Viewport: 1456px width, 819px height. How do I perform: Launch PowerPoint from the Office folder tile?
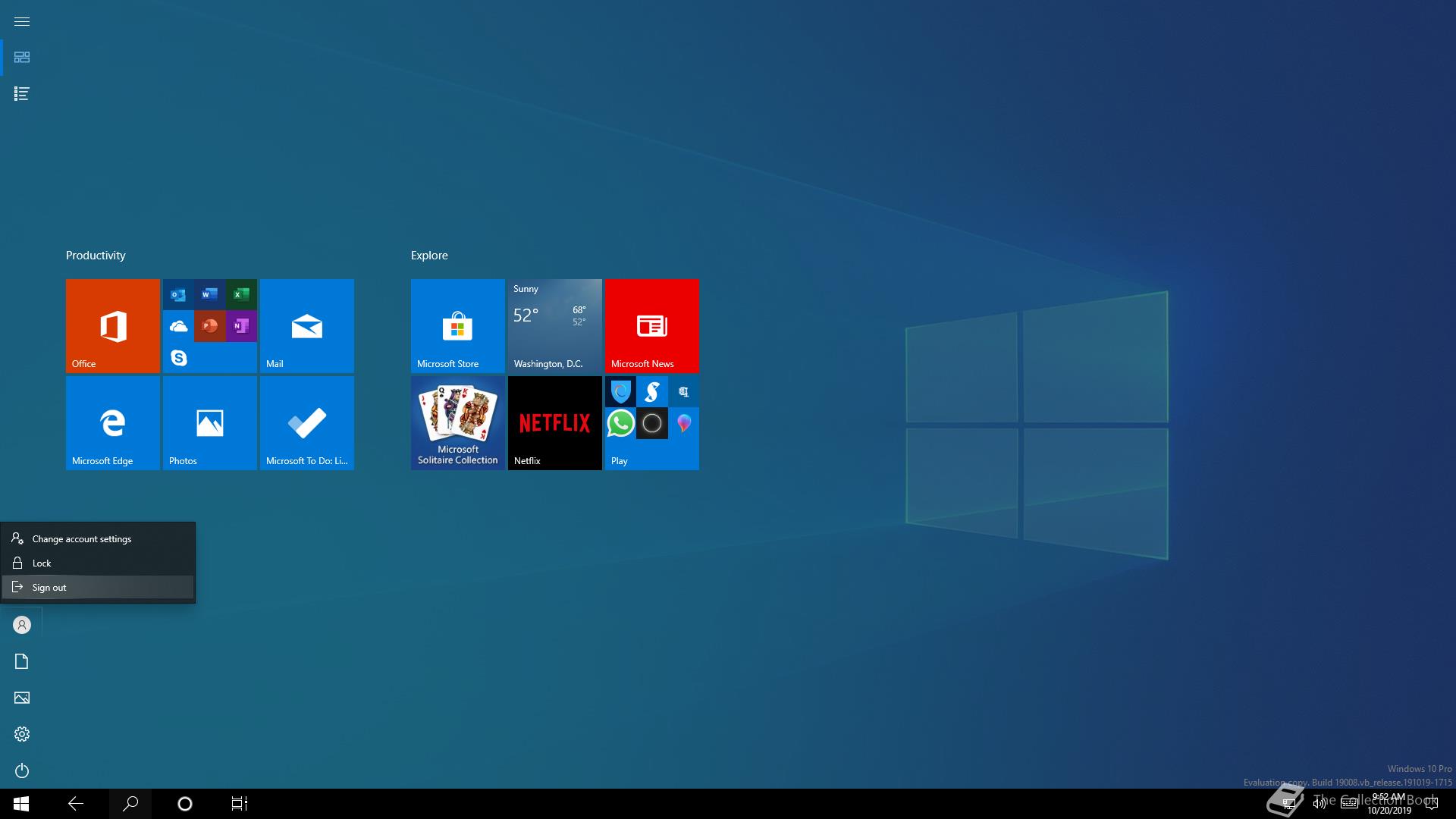coord(210,326)
